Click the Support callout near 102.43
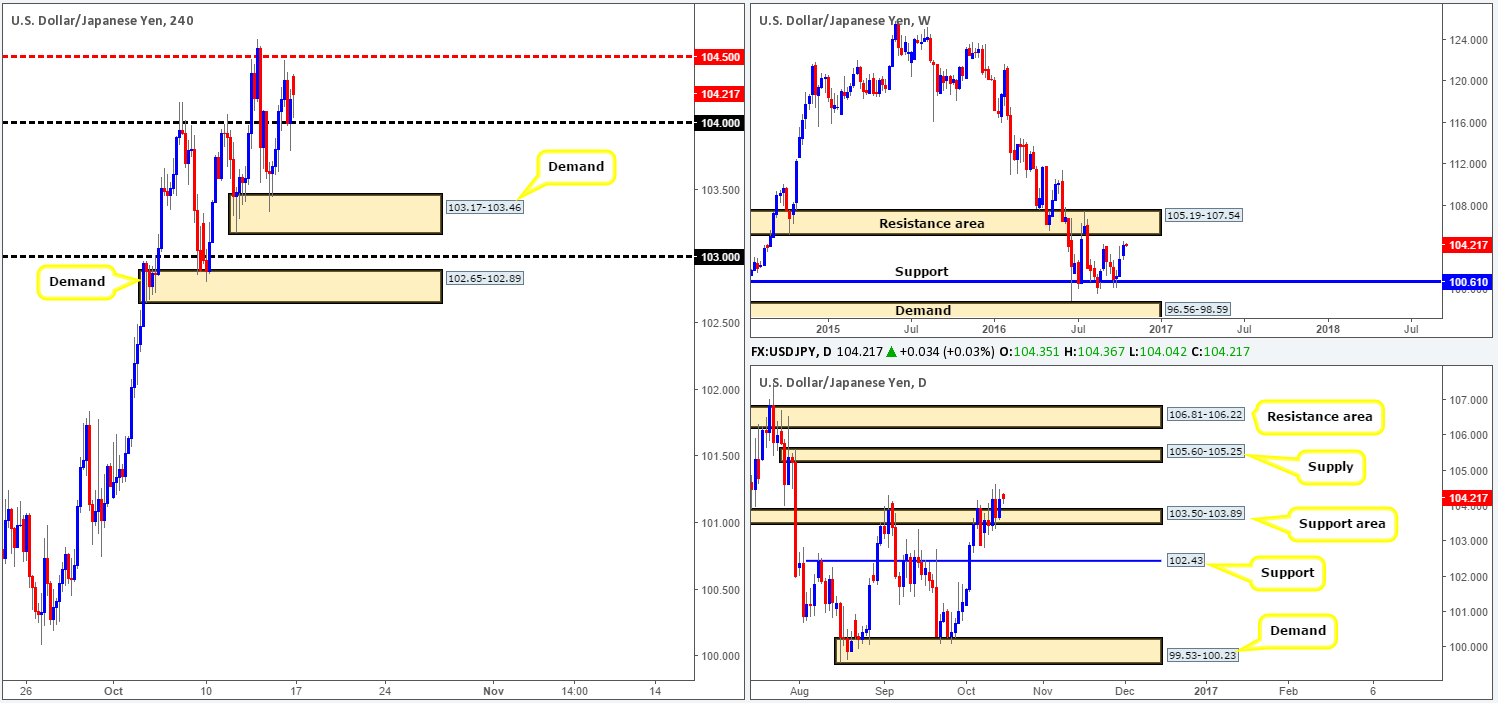 1287,573
